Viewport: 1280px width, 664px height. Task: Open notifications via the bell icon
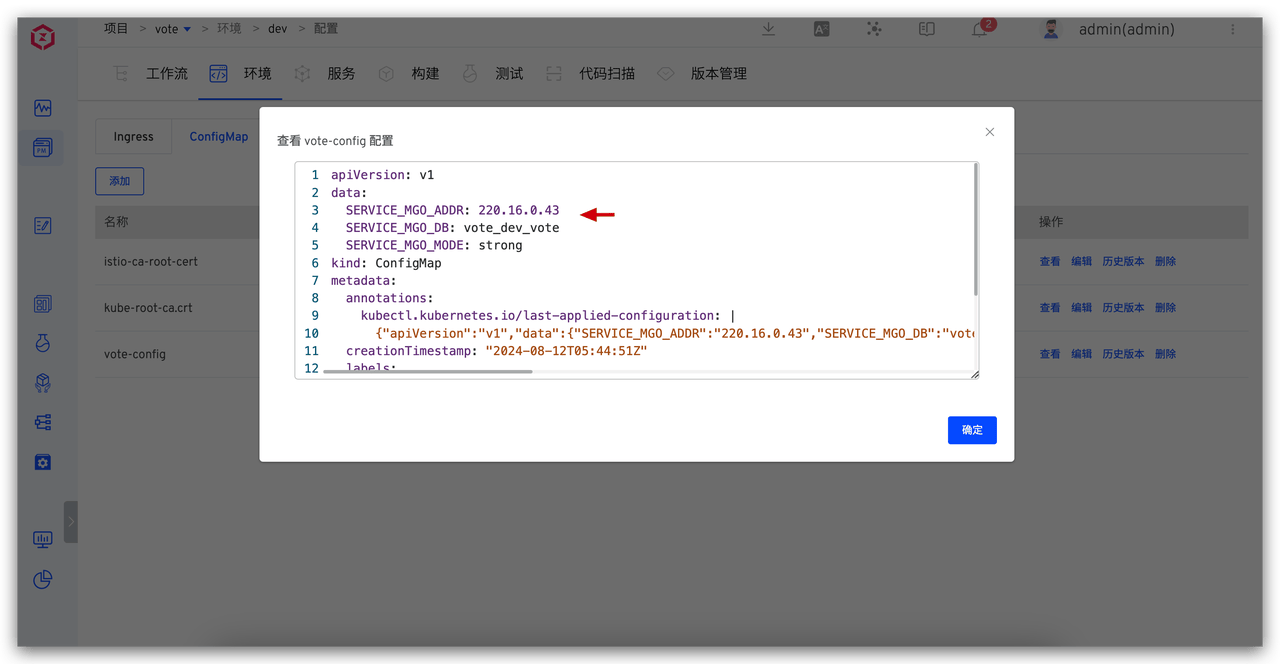click(x=978, y=30)
